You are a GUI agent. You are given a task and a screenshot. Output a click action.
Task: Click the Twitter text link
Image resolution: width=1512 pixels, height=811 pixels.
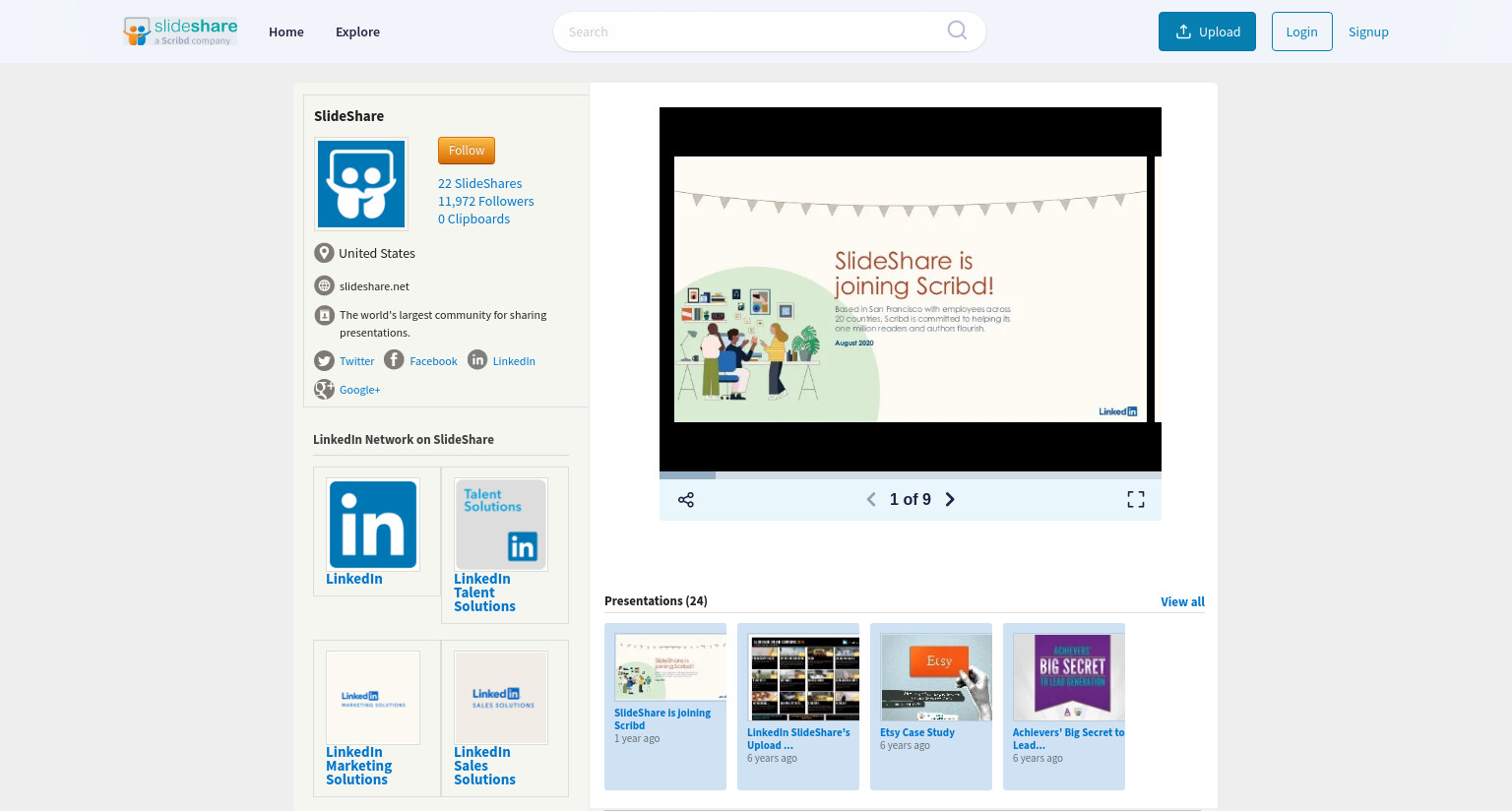point(356,361)
